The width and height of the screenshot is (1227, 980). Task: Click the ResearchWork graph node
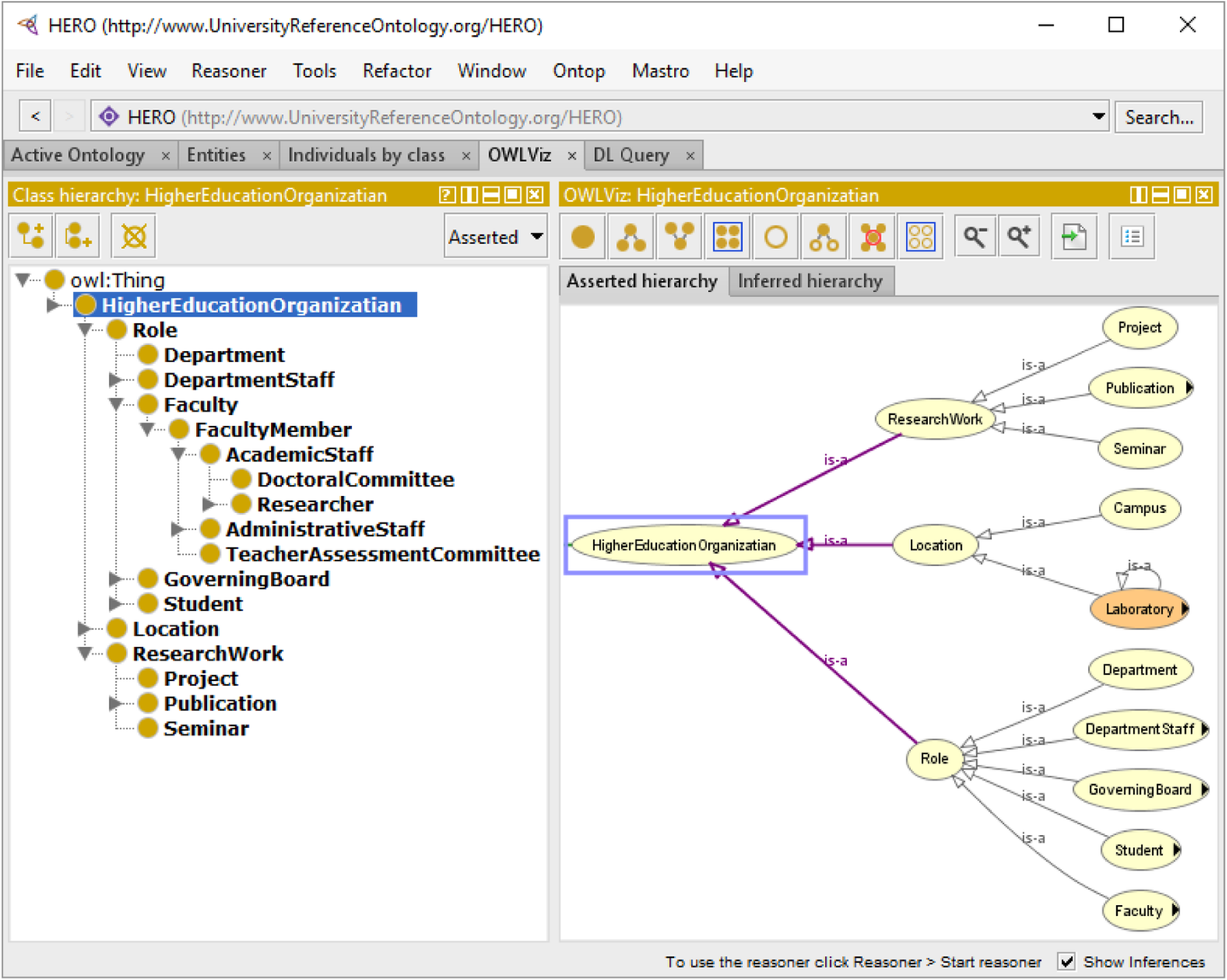coord(935,418)
